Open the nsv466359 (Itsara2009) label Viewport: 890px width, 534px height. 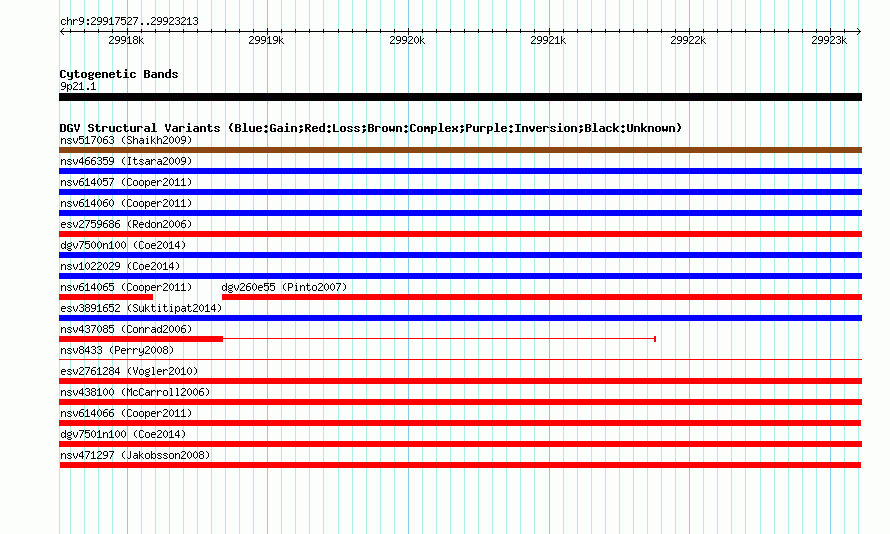click(x=126, y=161)
